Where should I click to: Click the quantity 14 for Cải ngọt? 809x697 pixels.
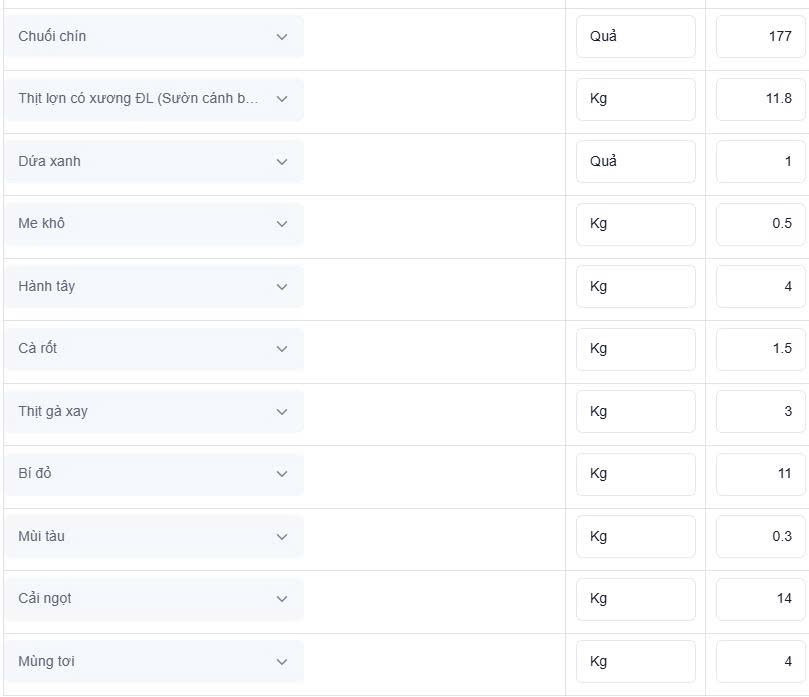tap(761, 598)
